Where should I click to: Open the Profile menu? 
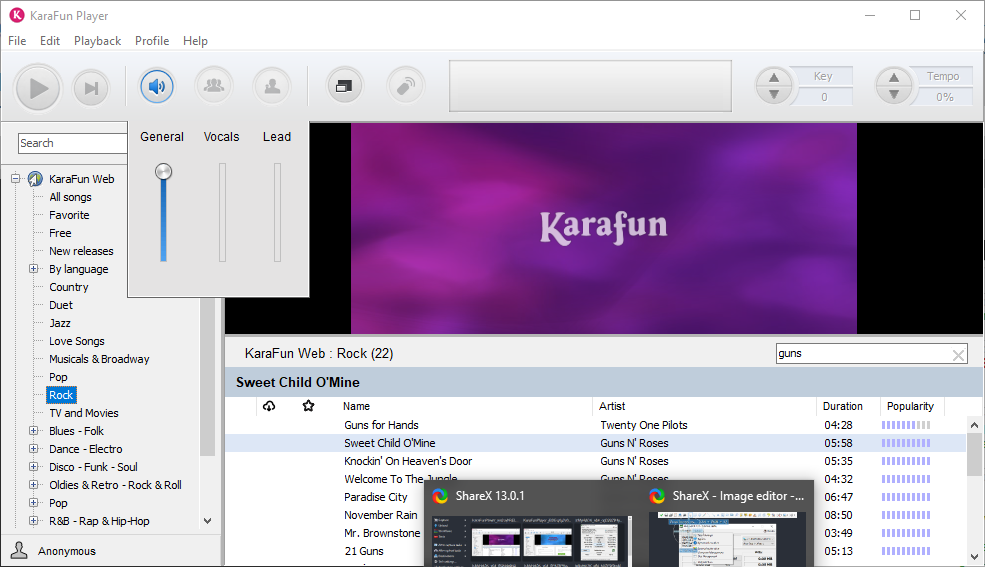pos(152,41)
